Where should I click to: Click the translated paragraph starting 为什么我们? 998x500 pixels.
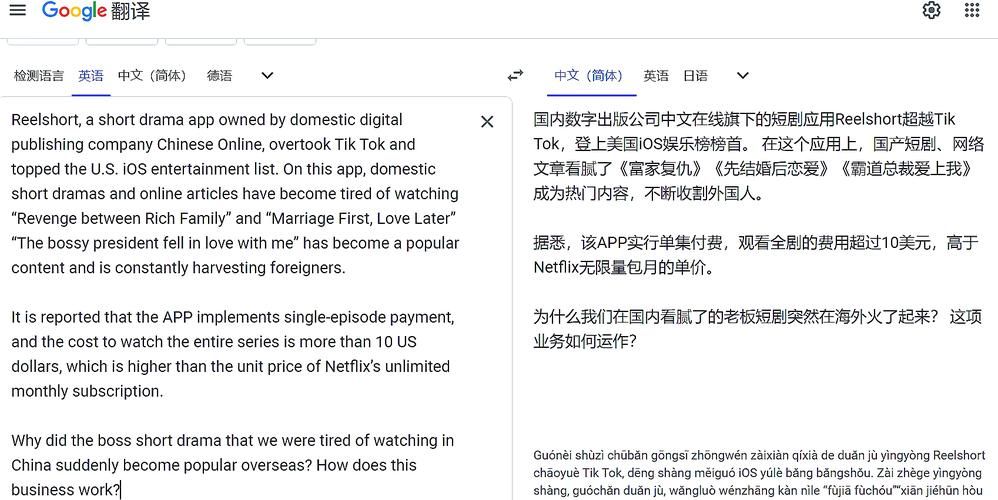point(757,329)
